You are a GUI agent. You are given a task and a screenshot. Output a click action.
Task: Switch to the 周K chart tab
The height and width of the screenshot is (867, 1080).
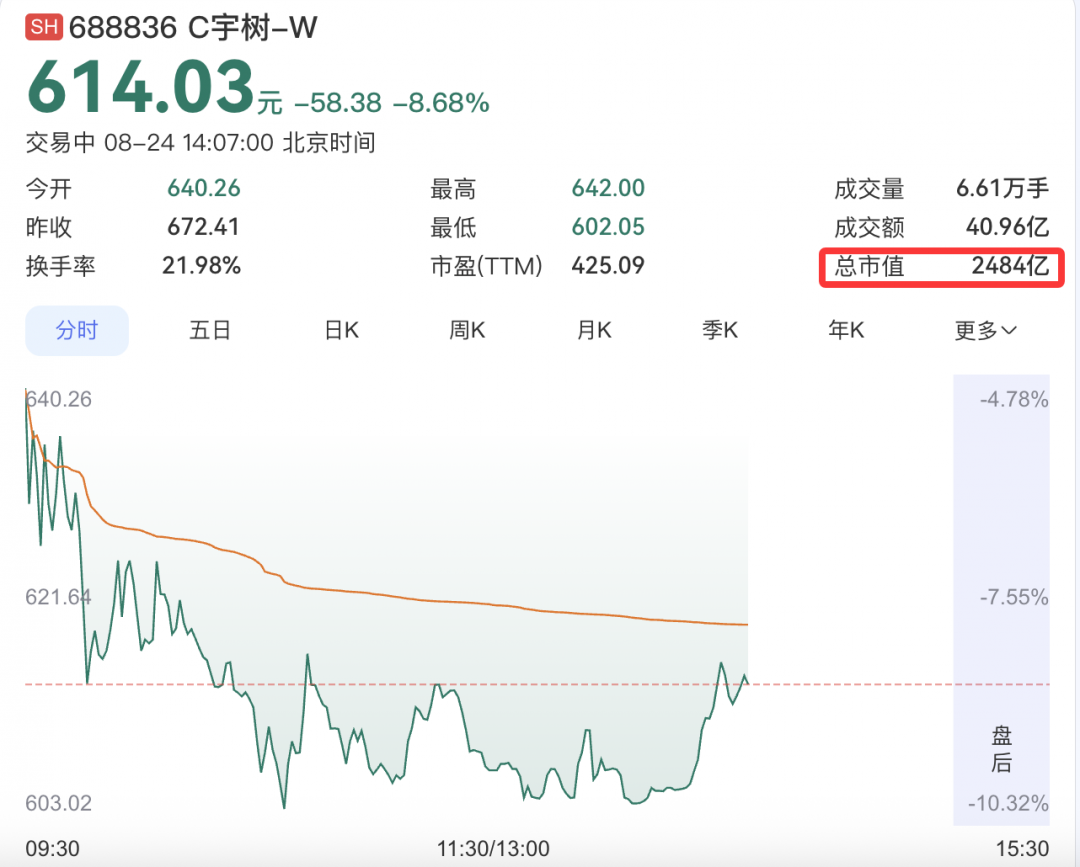click(467, 331)
